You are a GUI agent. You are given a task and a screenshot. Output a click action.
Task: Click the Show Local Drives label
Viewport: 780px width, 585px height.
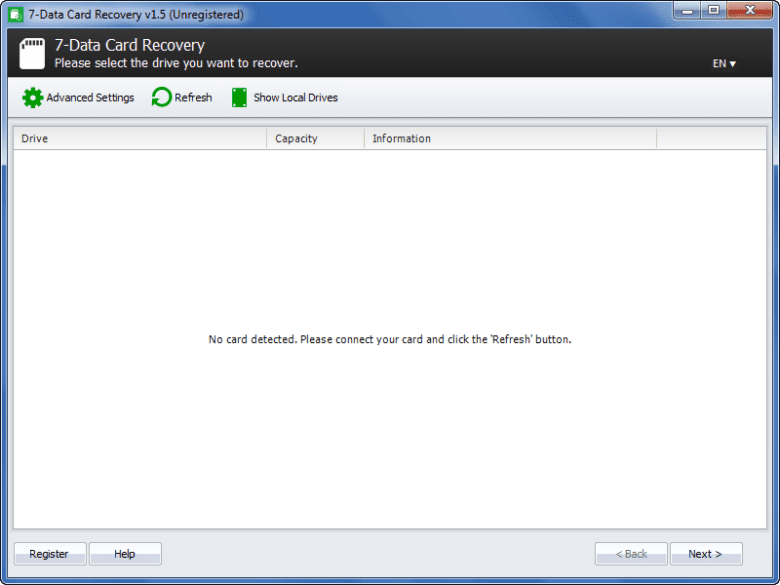coord(295,98)
